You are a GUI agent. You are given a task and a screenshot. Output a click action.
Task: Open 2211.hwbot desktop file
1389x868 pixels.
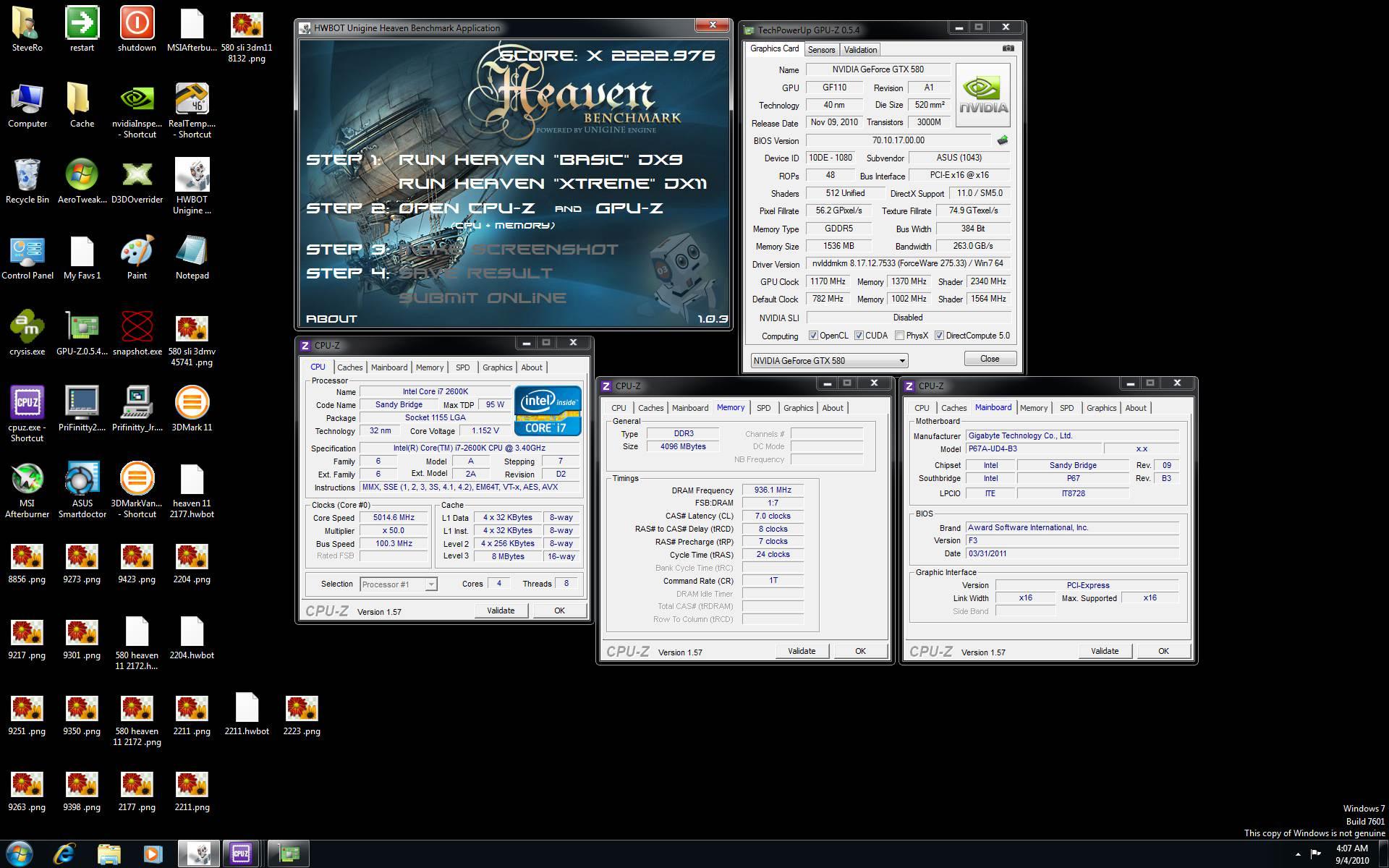(x=247, y=707)
